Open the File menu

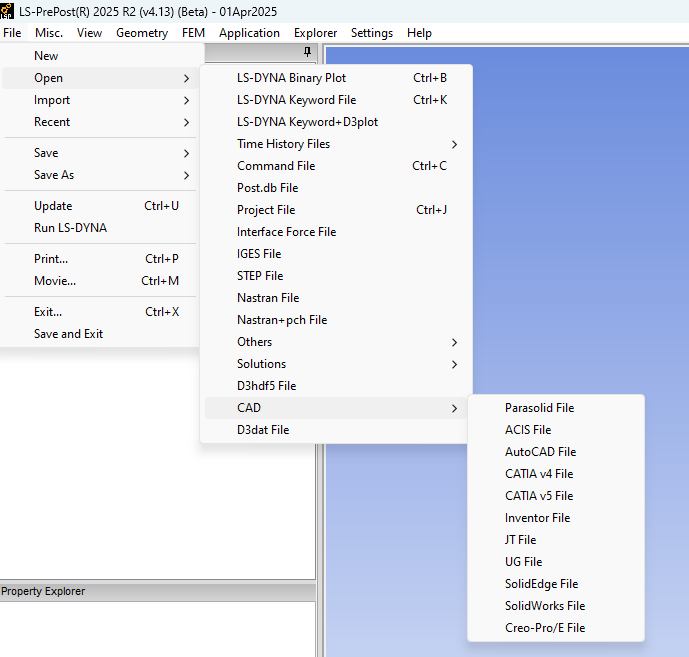point(12,33)
